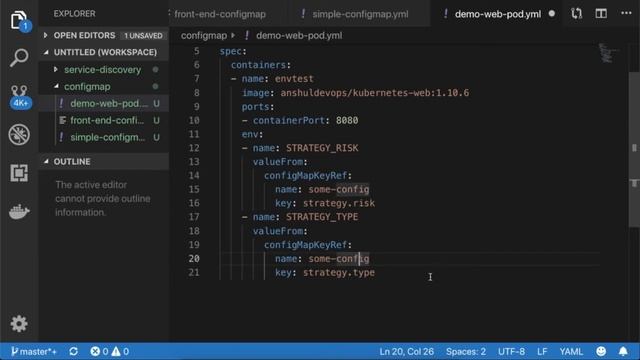The image size is (640, 360).
Task: Click STRATEGY_TYPE env name text
Action: (322, 217)
